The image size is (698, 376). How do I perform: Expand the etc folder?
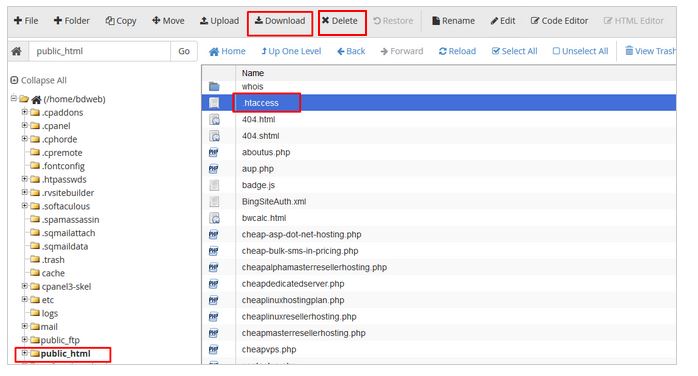pyautogui.click(x=25, y=299)
